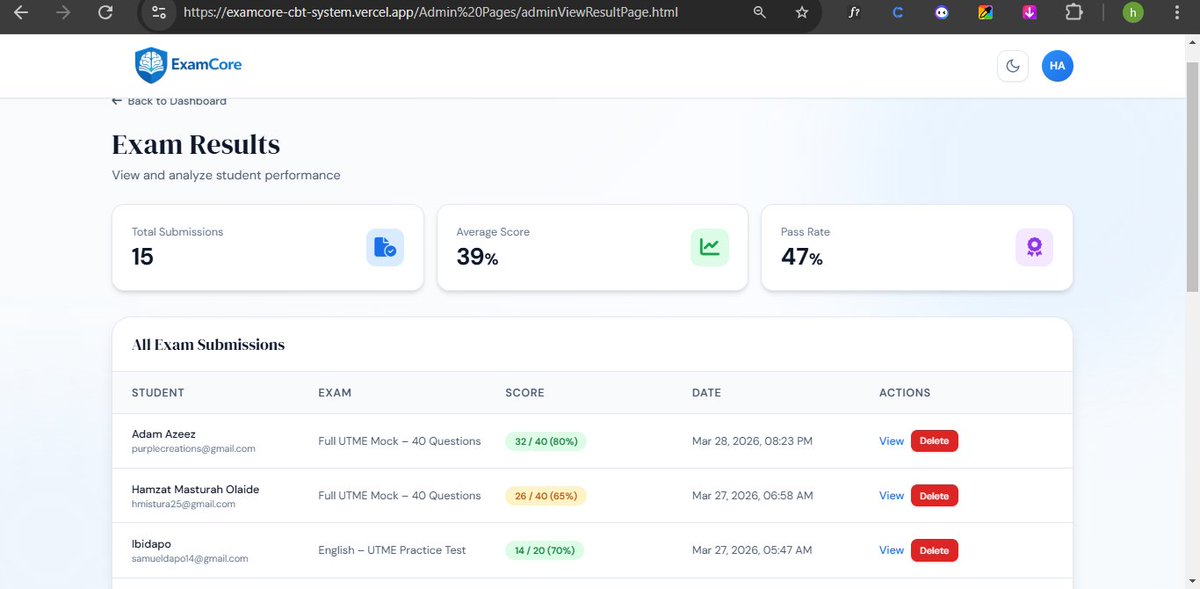Click the ExamCore shield logo
The image size is (1200, 589).
150,64
